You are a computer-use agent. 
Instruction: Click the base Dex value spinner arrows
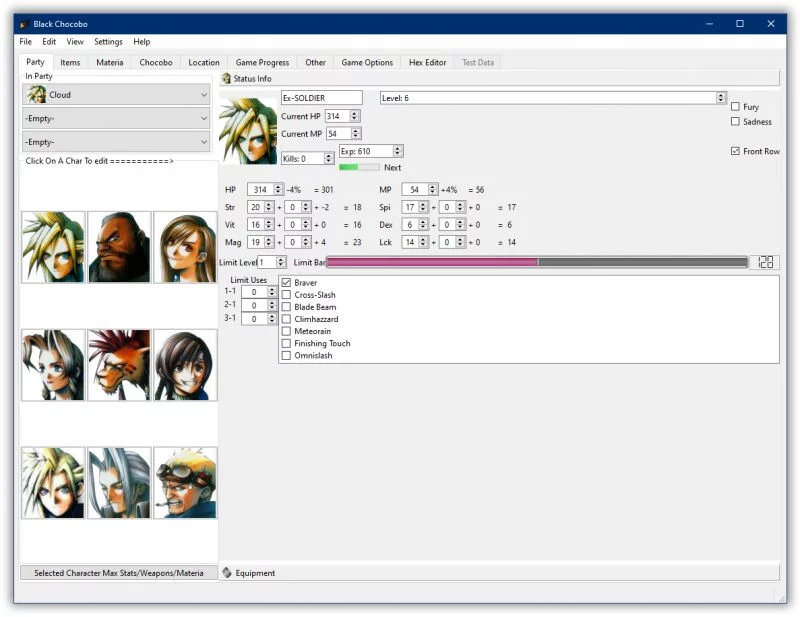423,225
